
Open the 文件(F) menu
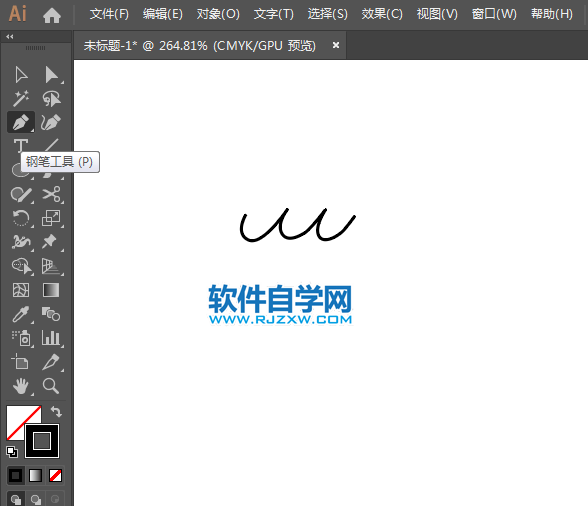pos(109,14)
